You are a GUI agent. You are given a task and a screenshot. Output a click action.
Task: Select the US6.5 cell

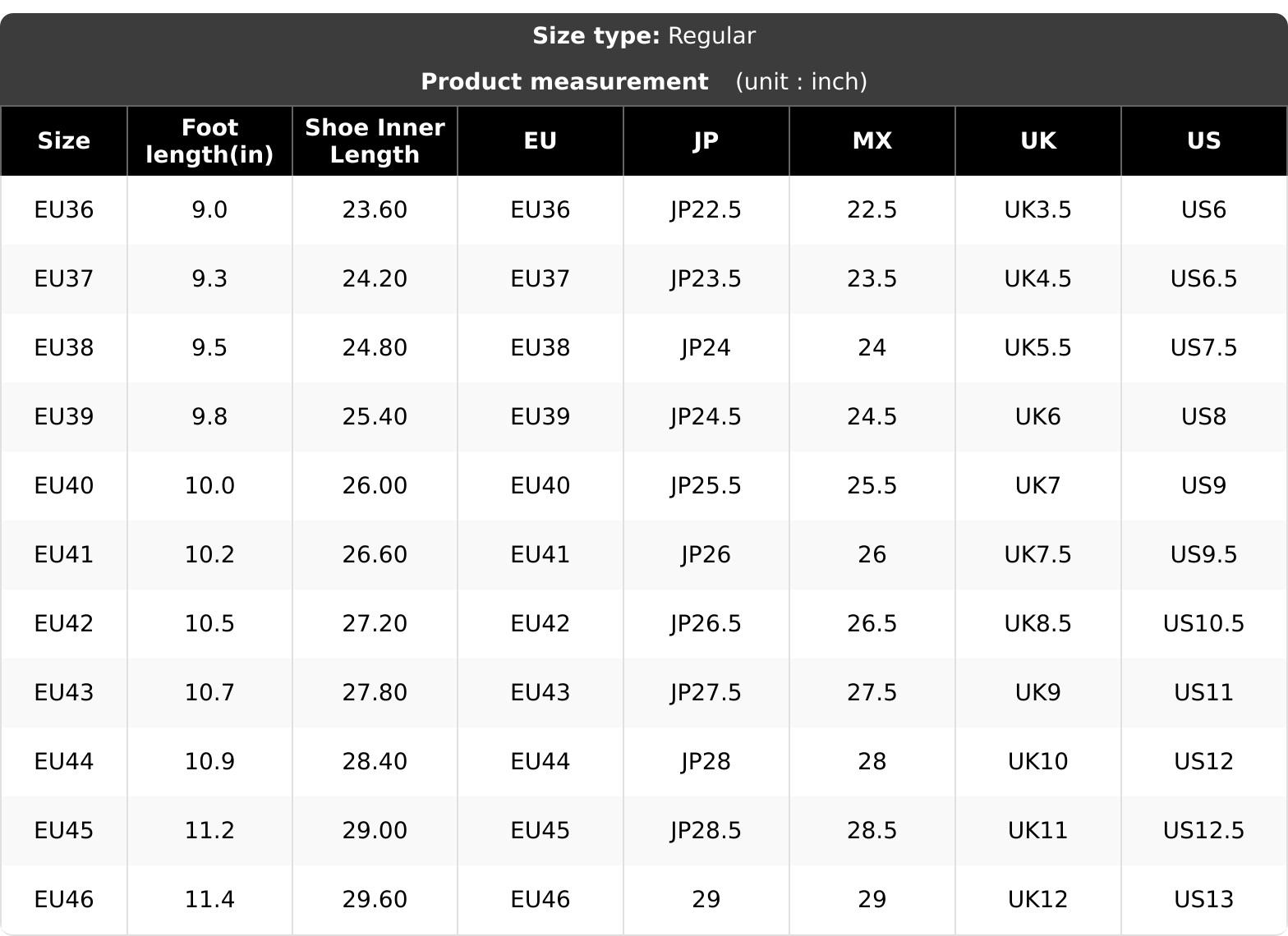pyautogui.click(x=1203, y=279)
